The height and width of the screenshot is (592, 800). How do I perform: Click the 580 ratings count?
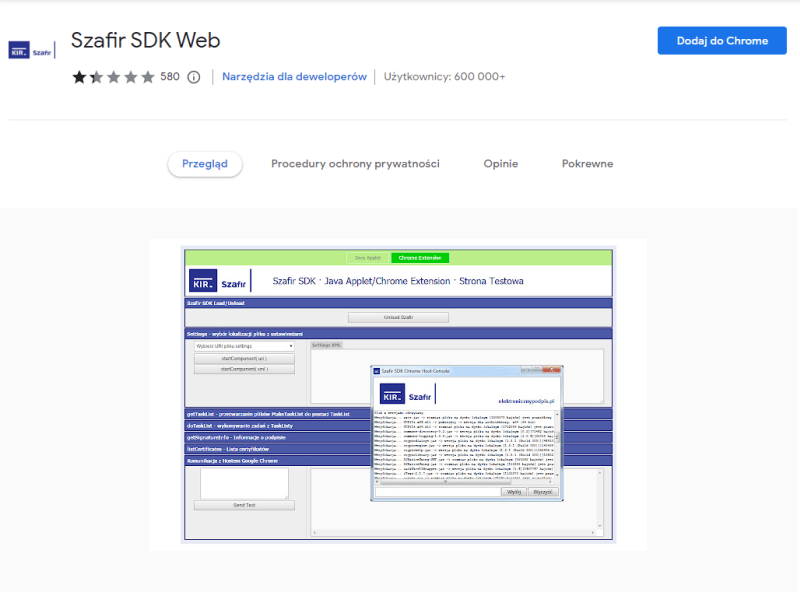coord(170,77)
